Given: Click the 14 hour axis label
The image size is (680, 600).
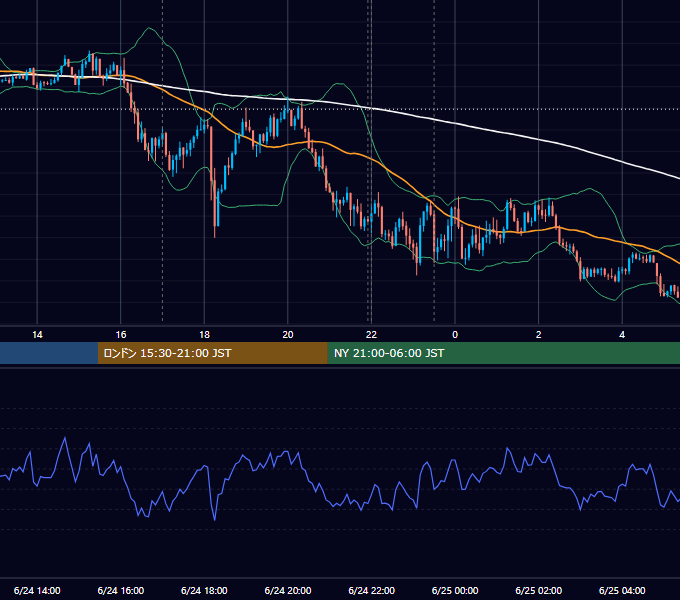Looking at the screenshot, I should pos(37,335).
